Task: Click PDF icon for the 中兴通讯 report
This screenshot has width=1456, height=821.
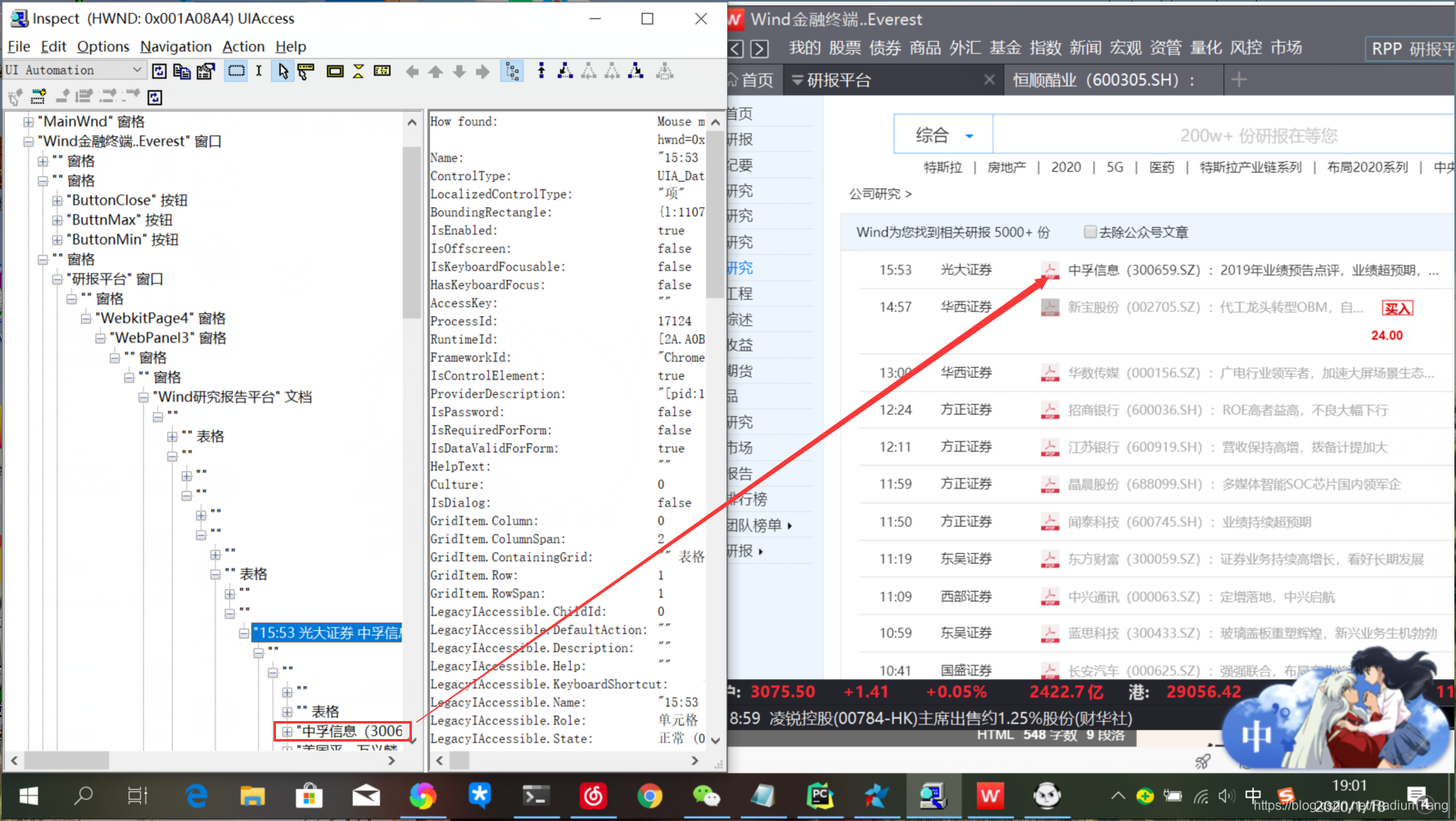Action: [1049, 596]
